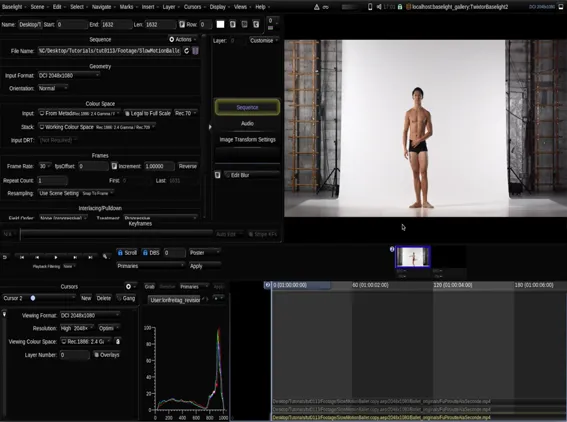The width and height of the screenshot is (567, 422).
Task: Open the Input Format dropdown
Action: [x=69, y=76]
